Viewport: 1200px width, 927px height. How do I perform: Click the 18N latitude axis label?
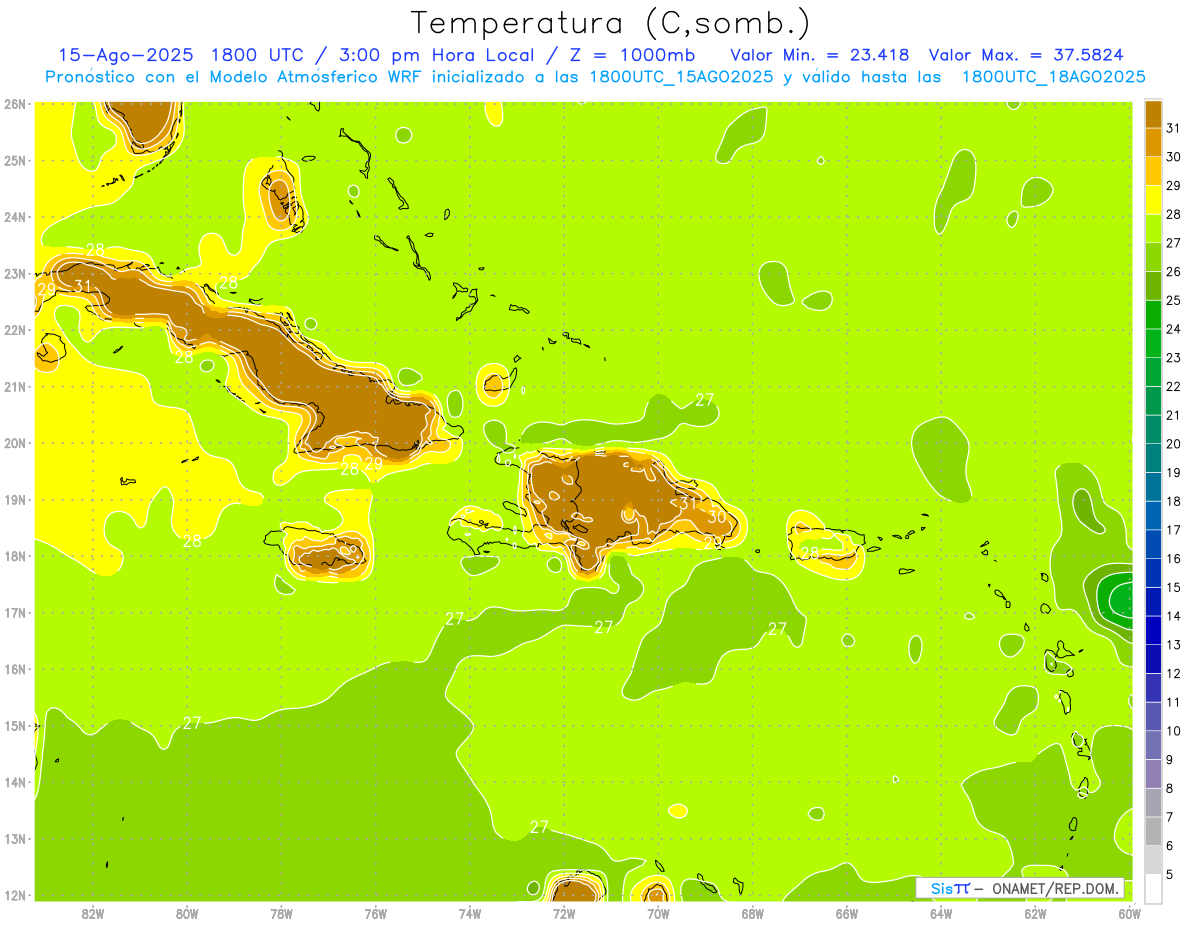[x=15, y=556]
